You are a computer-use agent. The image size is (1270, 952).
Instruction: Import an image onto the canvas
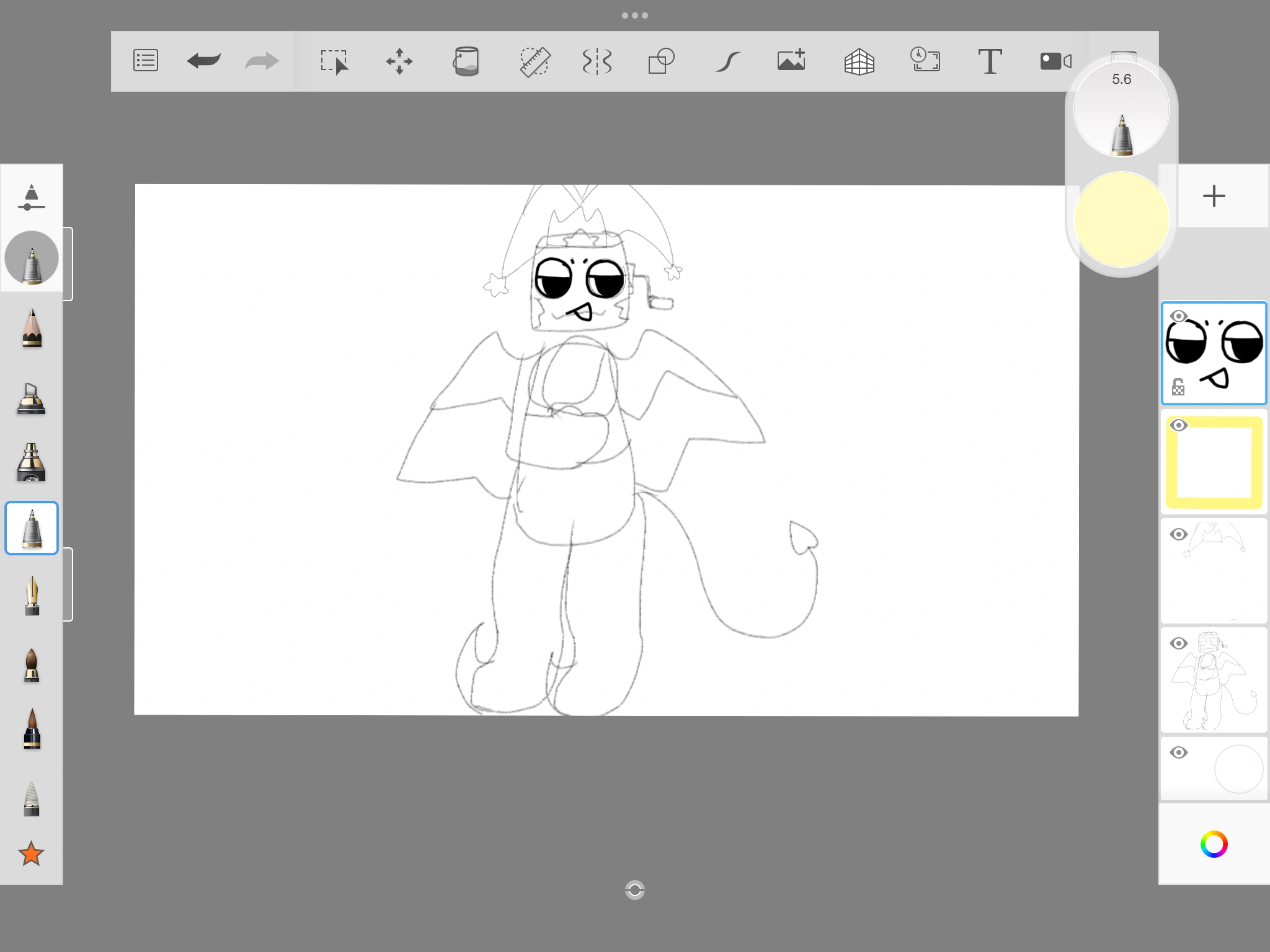click(791, 61)
